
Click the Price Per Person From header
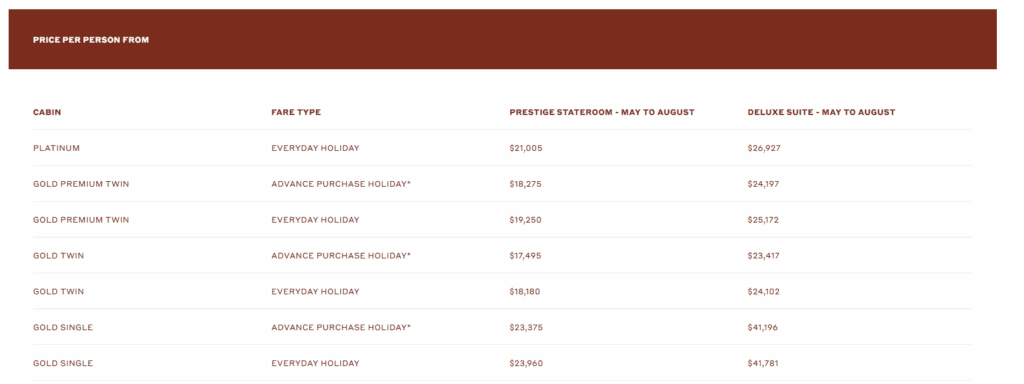point(91,40)
